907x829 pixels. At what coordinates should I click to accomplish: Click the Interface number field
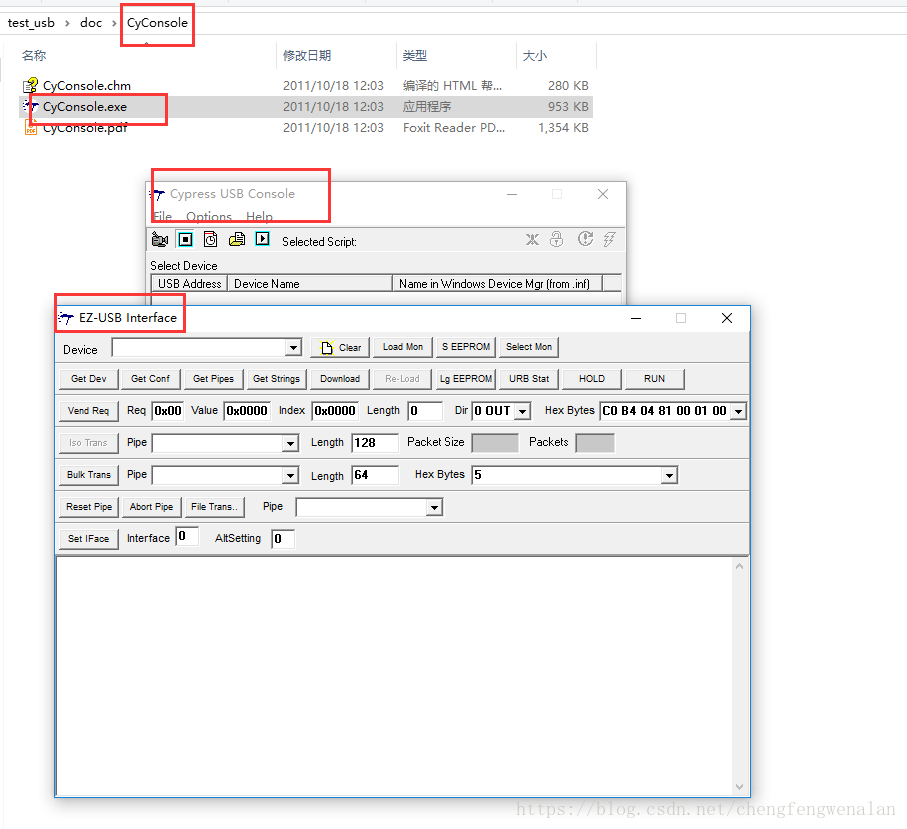click(187, 536)
